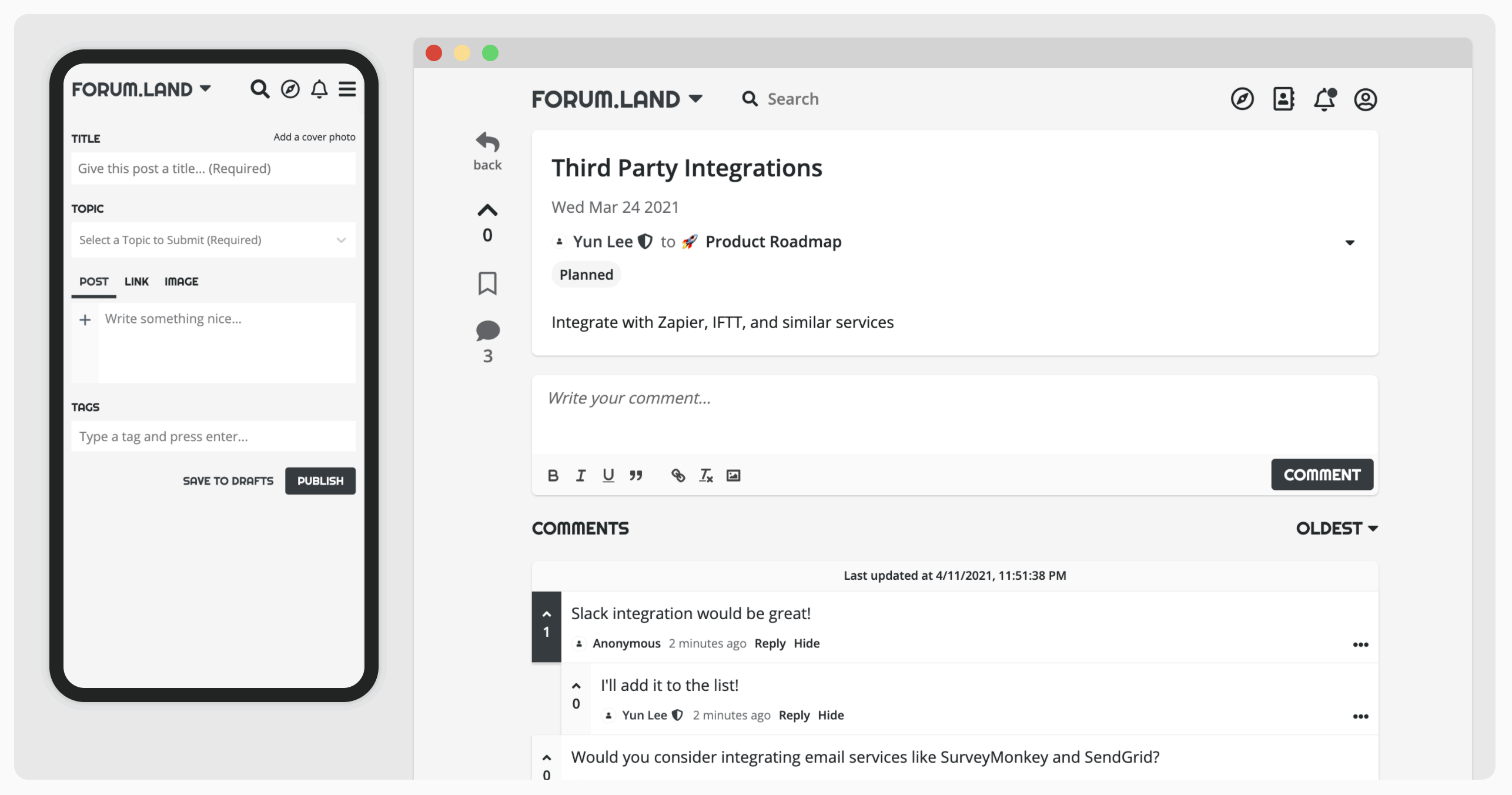The width and height of the screenshot is (1512, 795).
Task: Switch to the IMAGE tab
Action: pos(181,282)
